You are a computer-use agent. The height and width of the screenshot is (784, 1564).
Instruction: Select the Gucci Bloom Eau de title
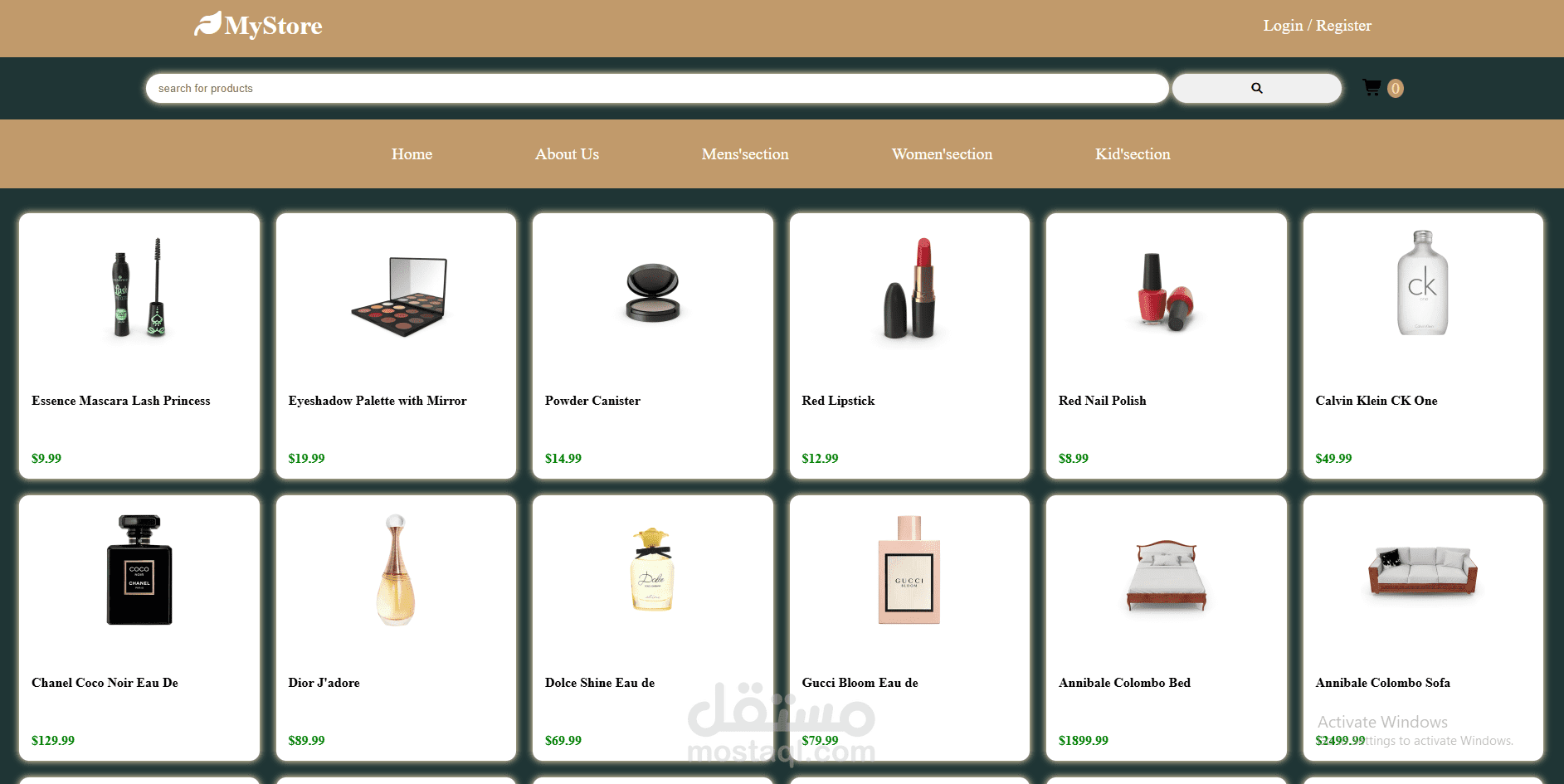[x=860, y=683]
